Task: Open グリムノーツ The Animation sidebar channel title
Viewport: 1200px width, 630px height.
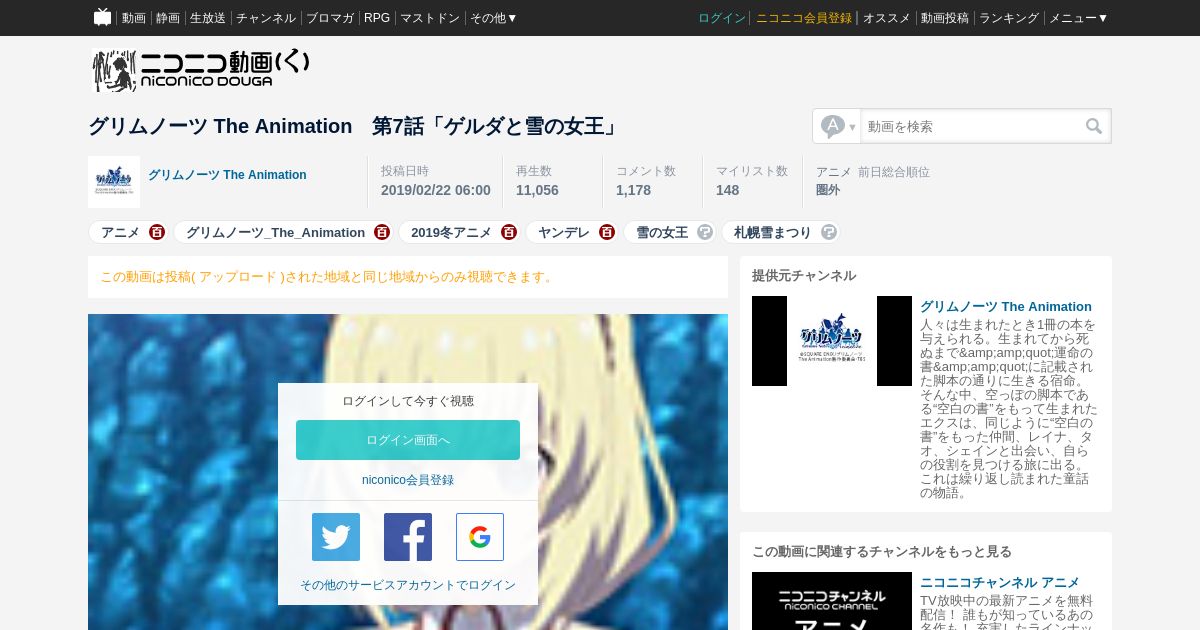Action: pyautogui.click(x=1006, y=307)
